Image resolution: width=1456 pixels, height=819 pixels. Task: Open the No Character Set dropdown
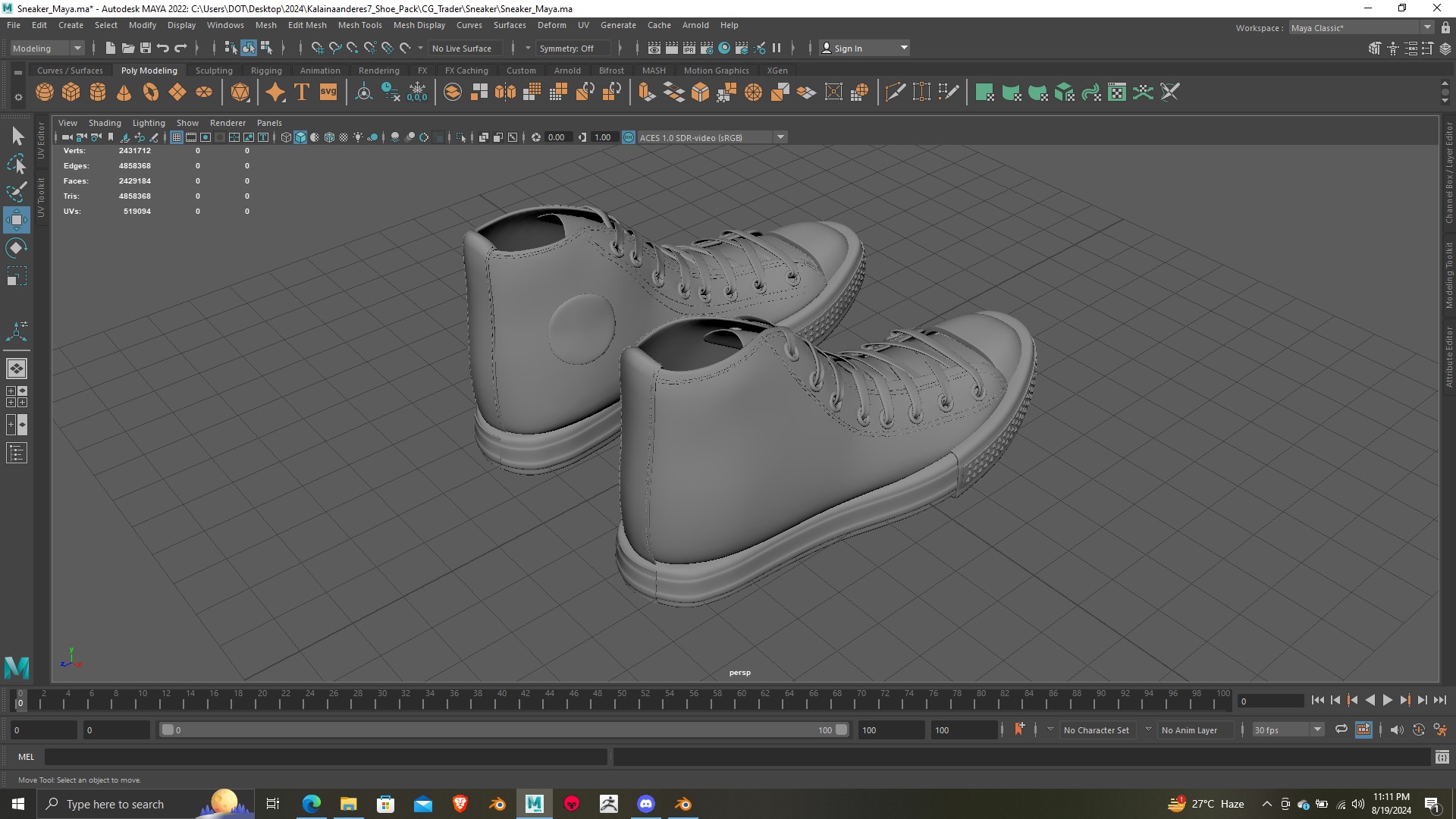[x=1097, y=730]
